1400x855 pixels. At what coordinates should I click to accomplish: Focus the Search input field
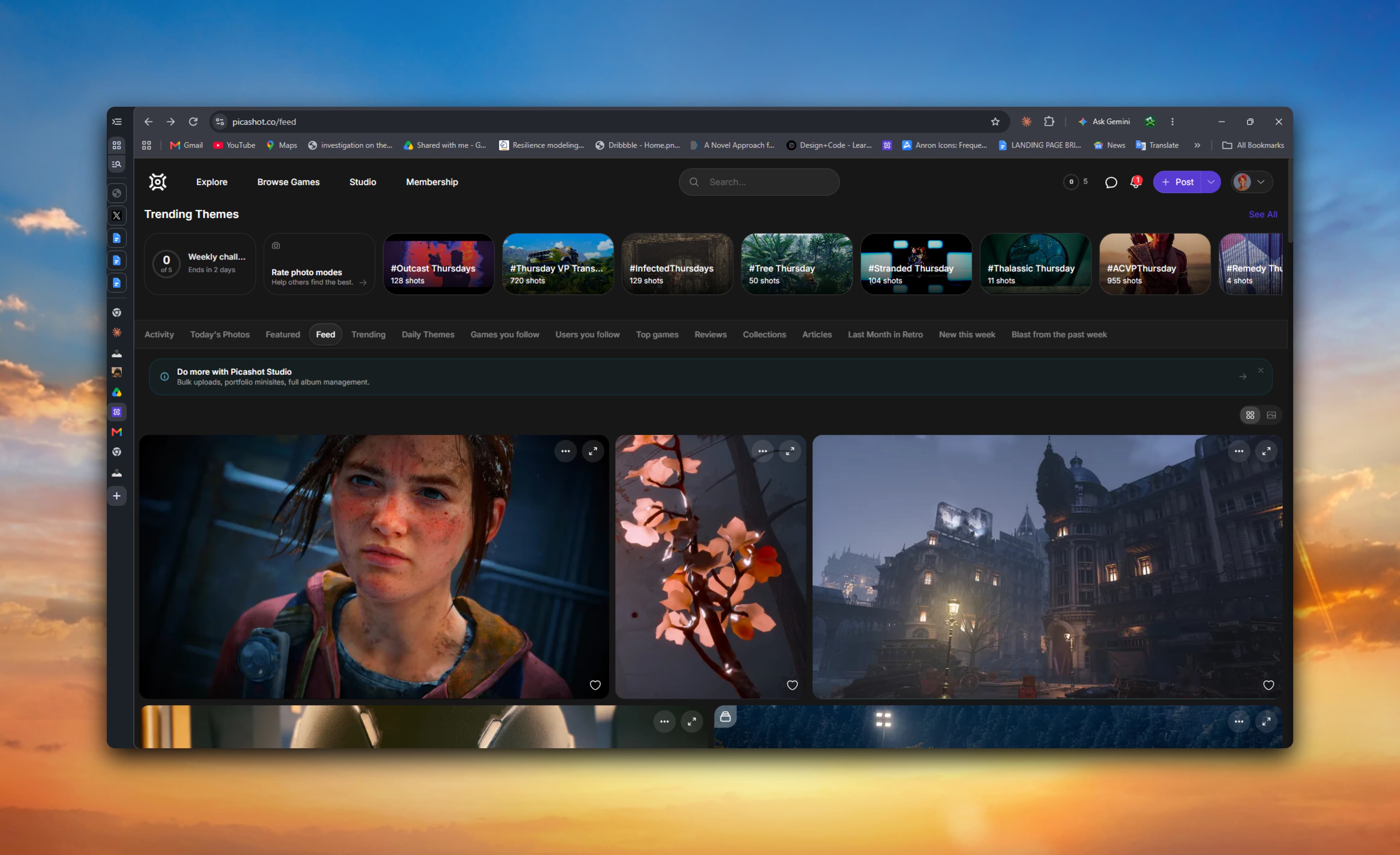point(759,182)
